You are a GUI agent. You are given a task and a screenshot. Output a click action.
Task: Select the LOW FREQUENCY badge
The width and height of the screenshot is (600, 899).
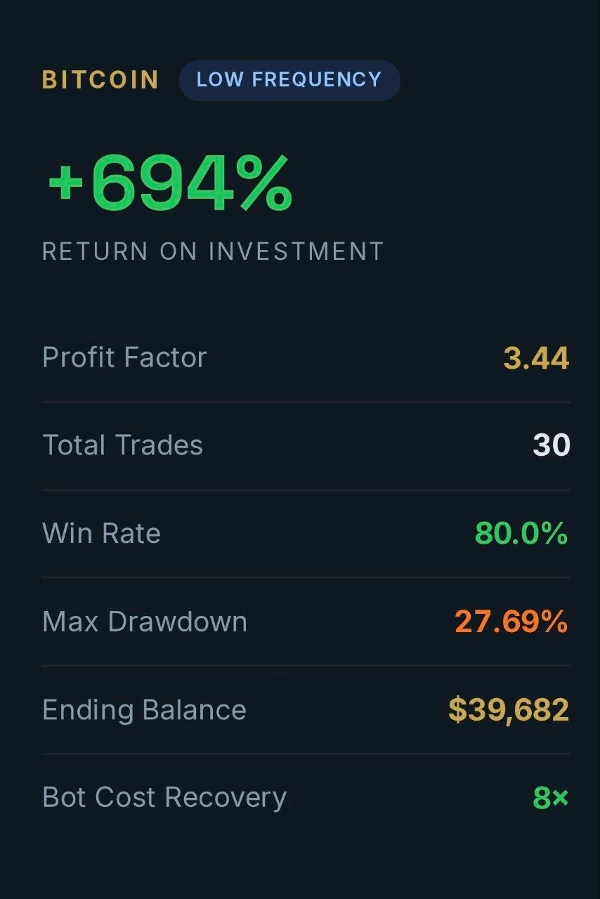point(289,80)
